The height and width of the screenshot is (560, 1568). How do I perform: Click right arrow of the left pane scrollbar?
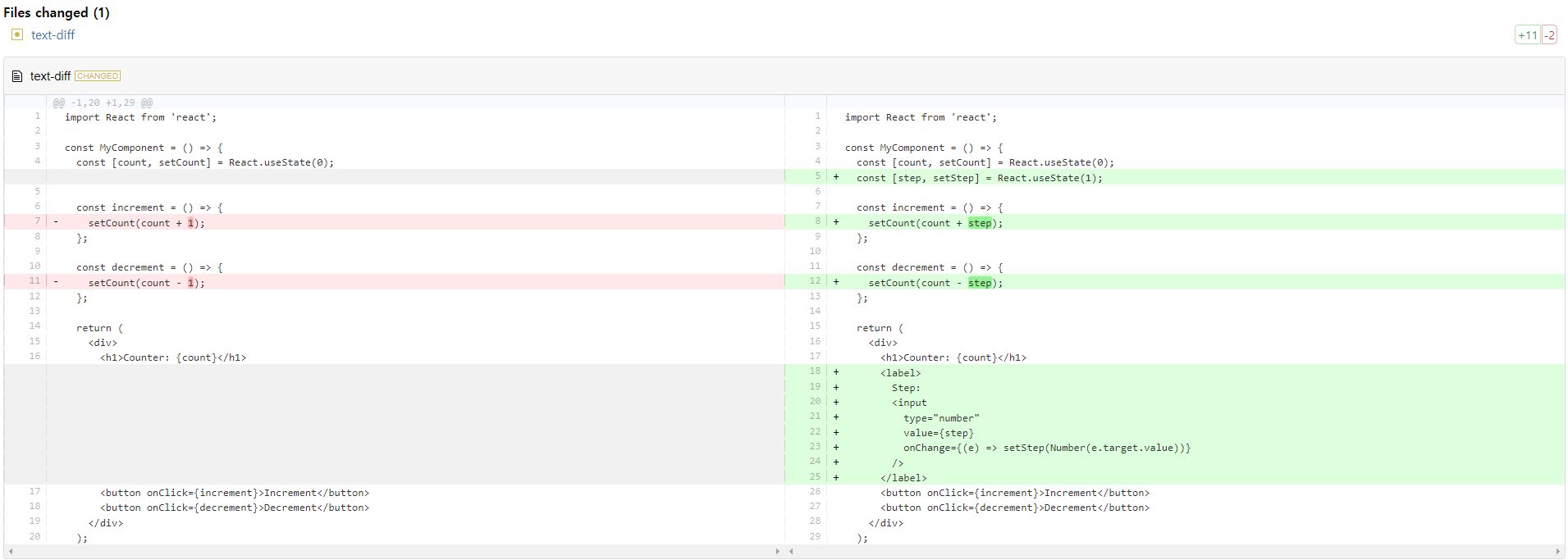pos(778,552)
